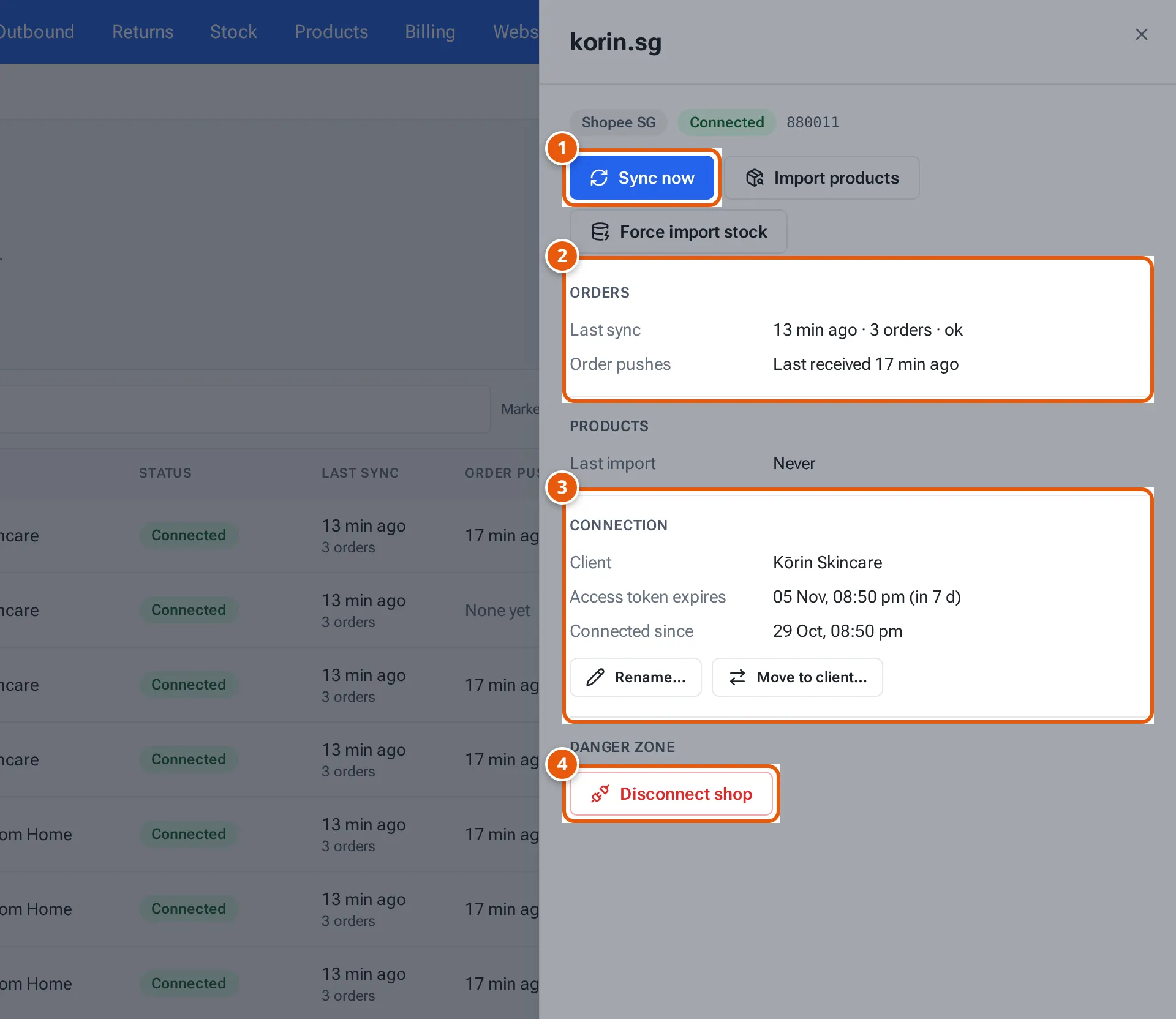The width and height of the screenshot is (1176, 1019).
Task: Click the pencil icon on Rename
Action: tap(595, 677)
